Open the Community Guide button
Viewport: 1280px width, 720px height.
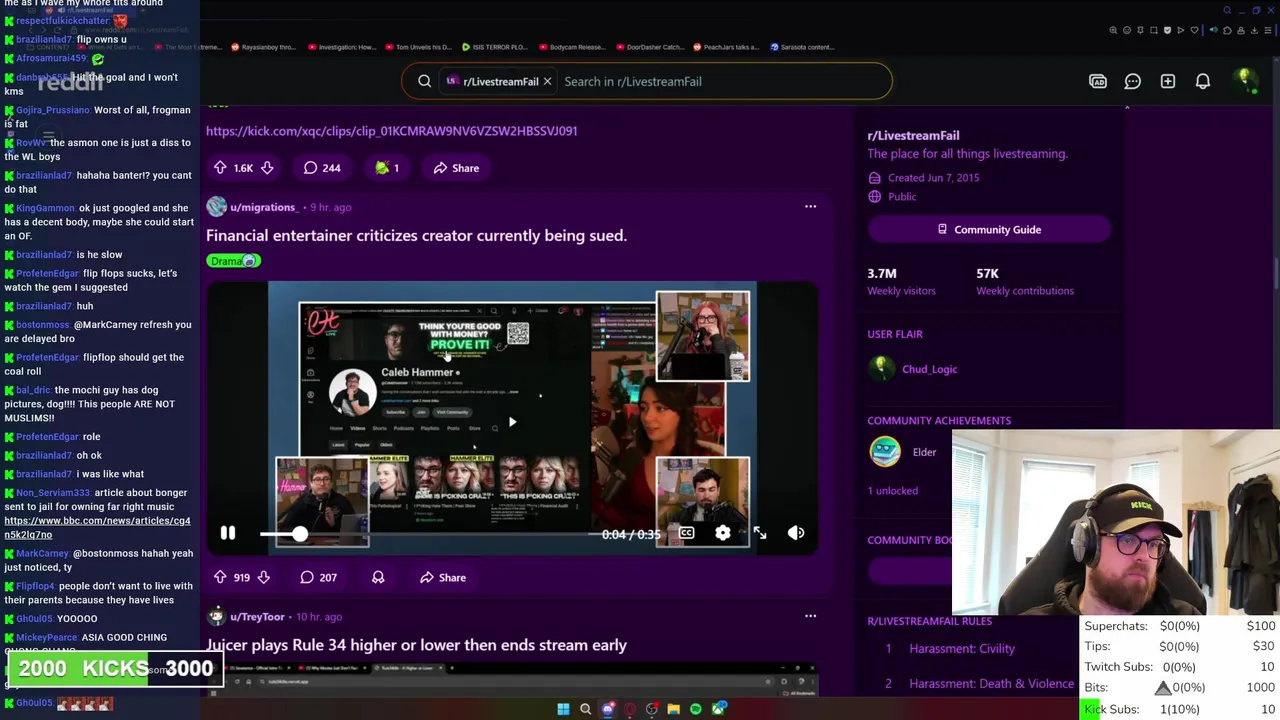click(x=989, y=229)
